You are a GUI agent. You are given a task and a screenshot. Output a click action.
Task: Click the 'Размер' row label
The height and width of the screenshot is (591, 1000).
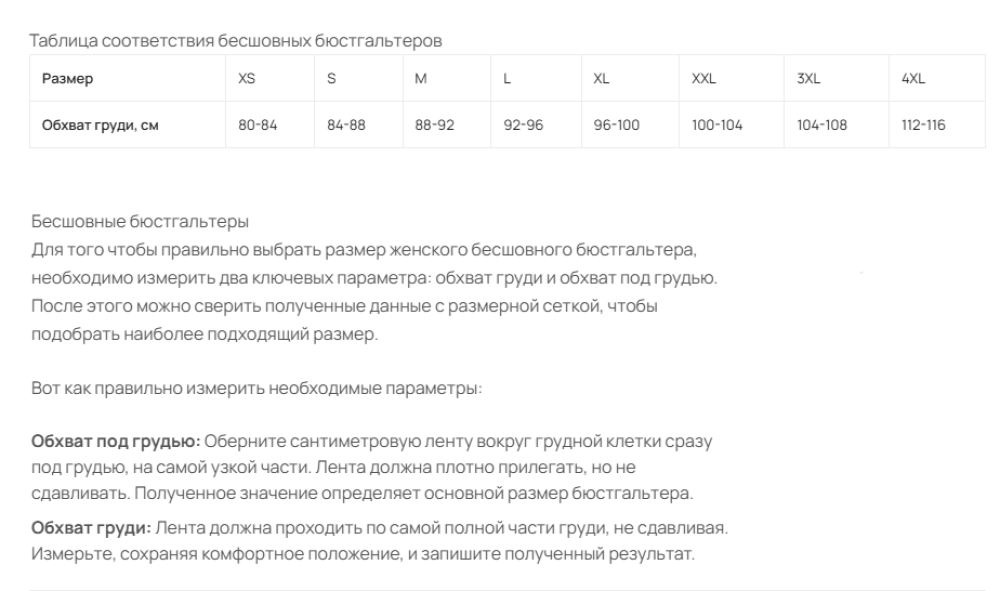(68, 78)
